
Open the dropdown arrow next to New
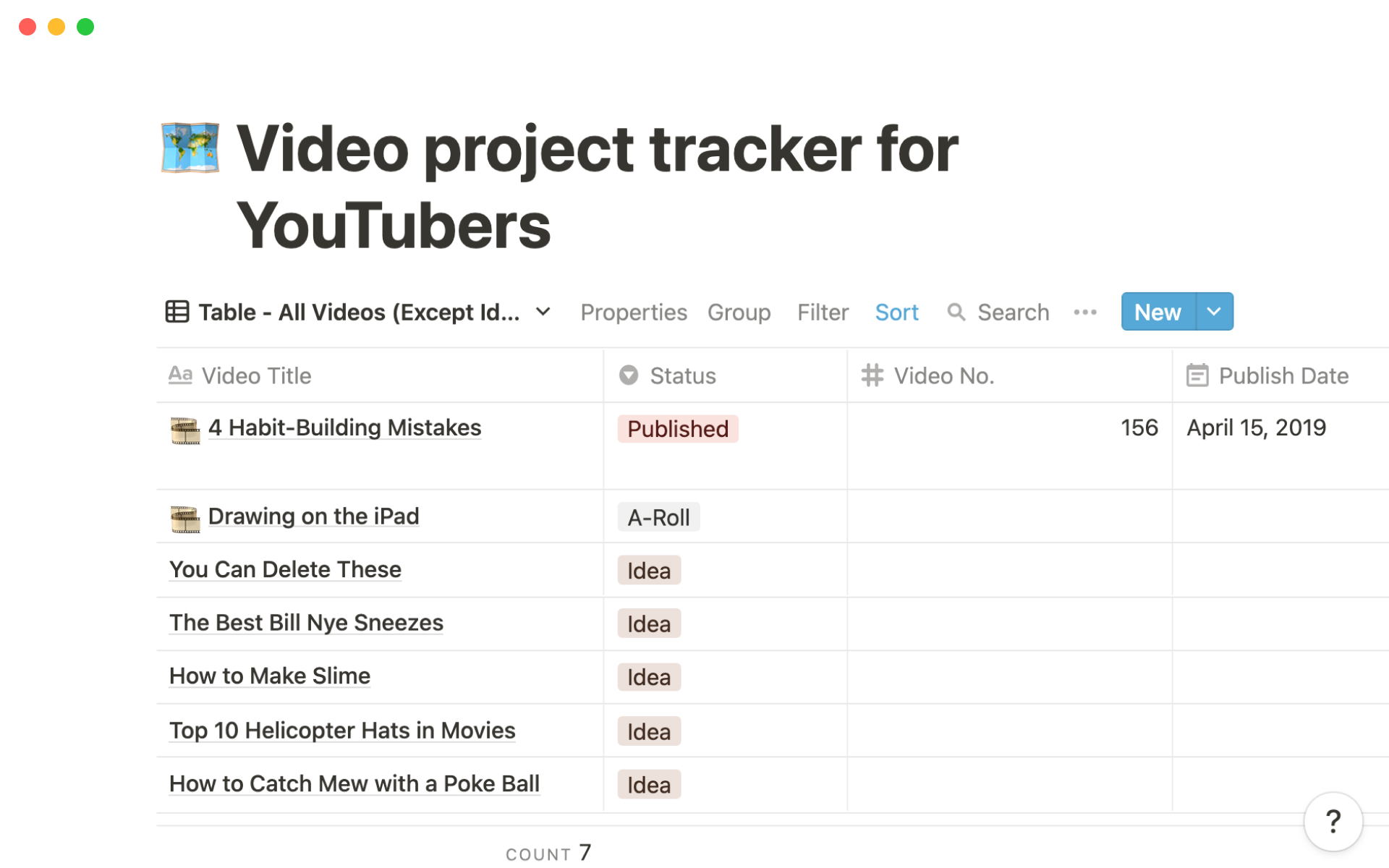point(1215,312)
